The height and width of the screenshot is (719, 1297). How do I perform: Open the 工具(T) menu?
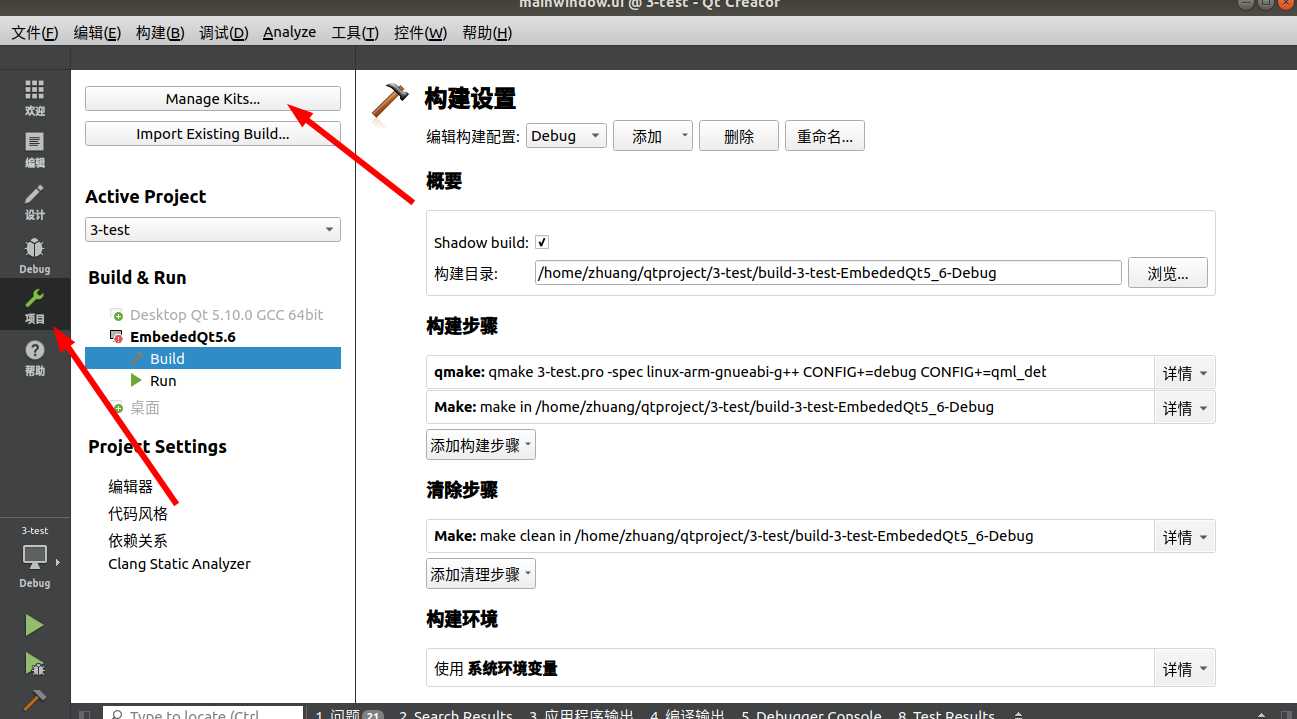[355, 33]
